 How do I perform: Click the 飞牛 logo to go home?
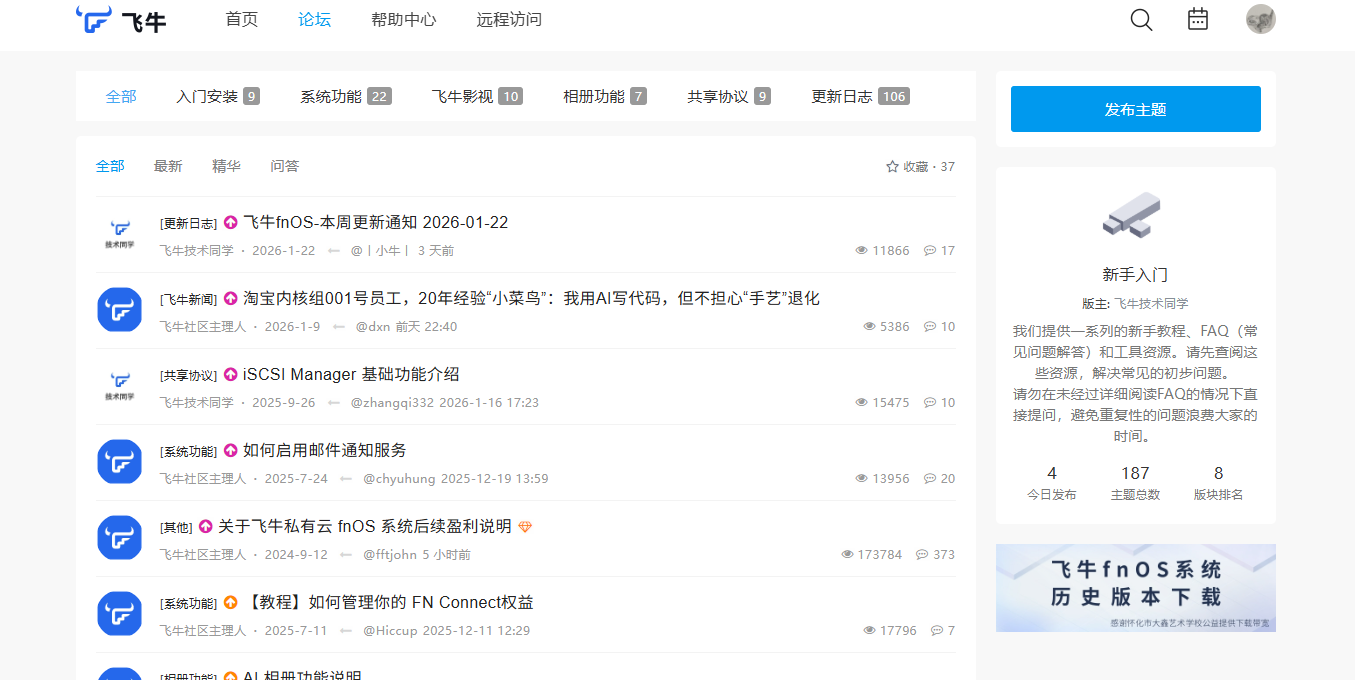point(120,19)
